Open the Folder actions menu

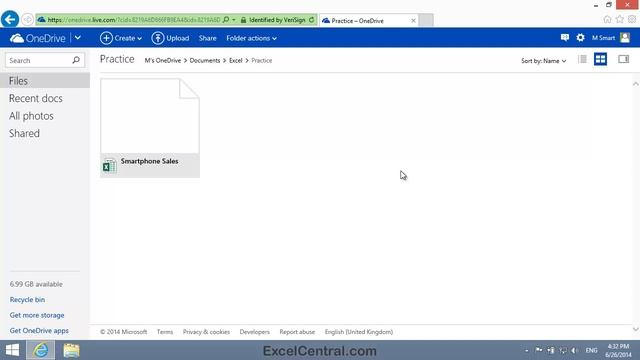click(251, 38)
